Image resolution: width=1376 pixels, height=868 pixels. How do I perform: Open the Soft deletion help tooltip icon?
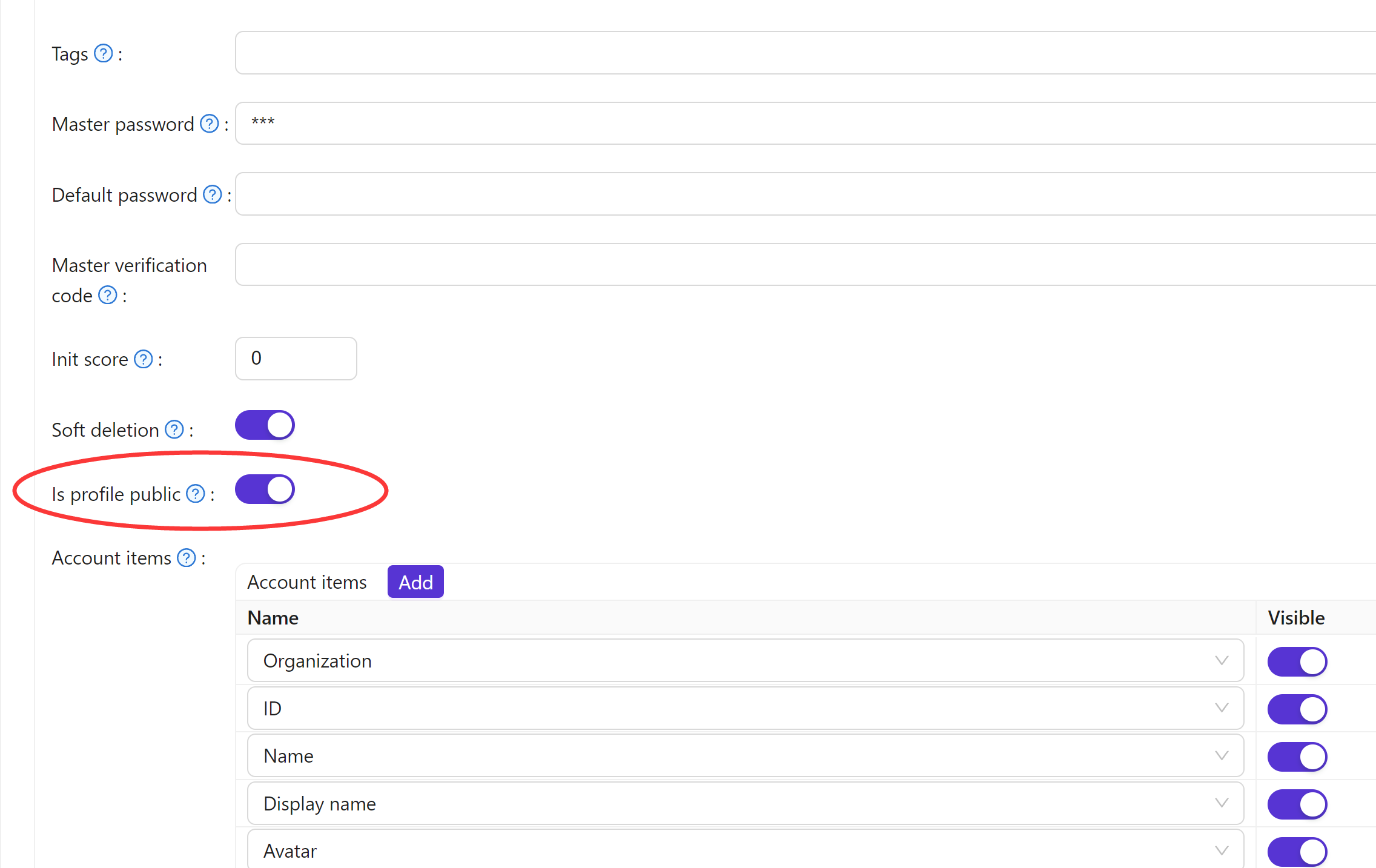174,429
